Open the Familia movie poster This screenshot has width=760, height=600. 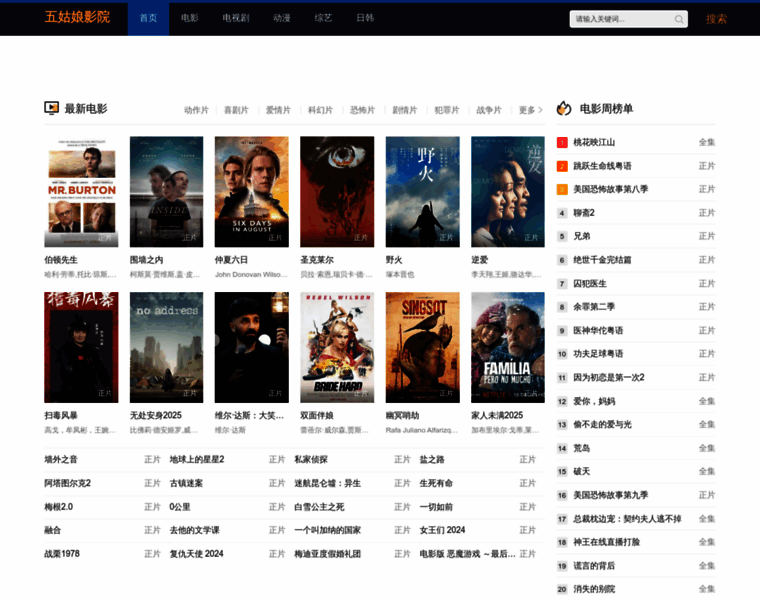(x=508, y=347)
